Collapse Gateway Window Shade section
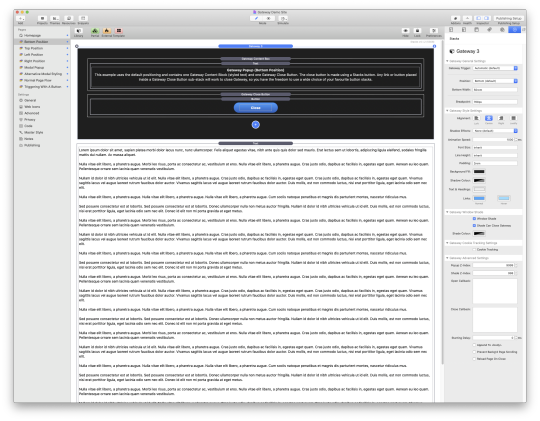 coord(447,212)
